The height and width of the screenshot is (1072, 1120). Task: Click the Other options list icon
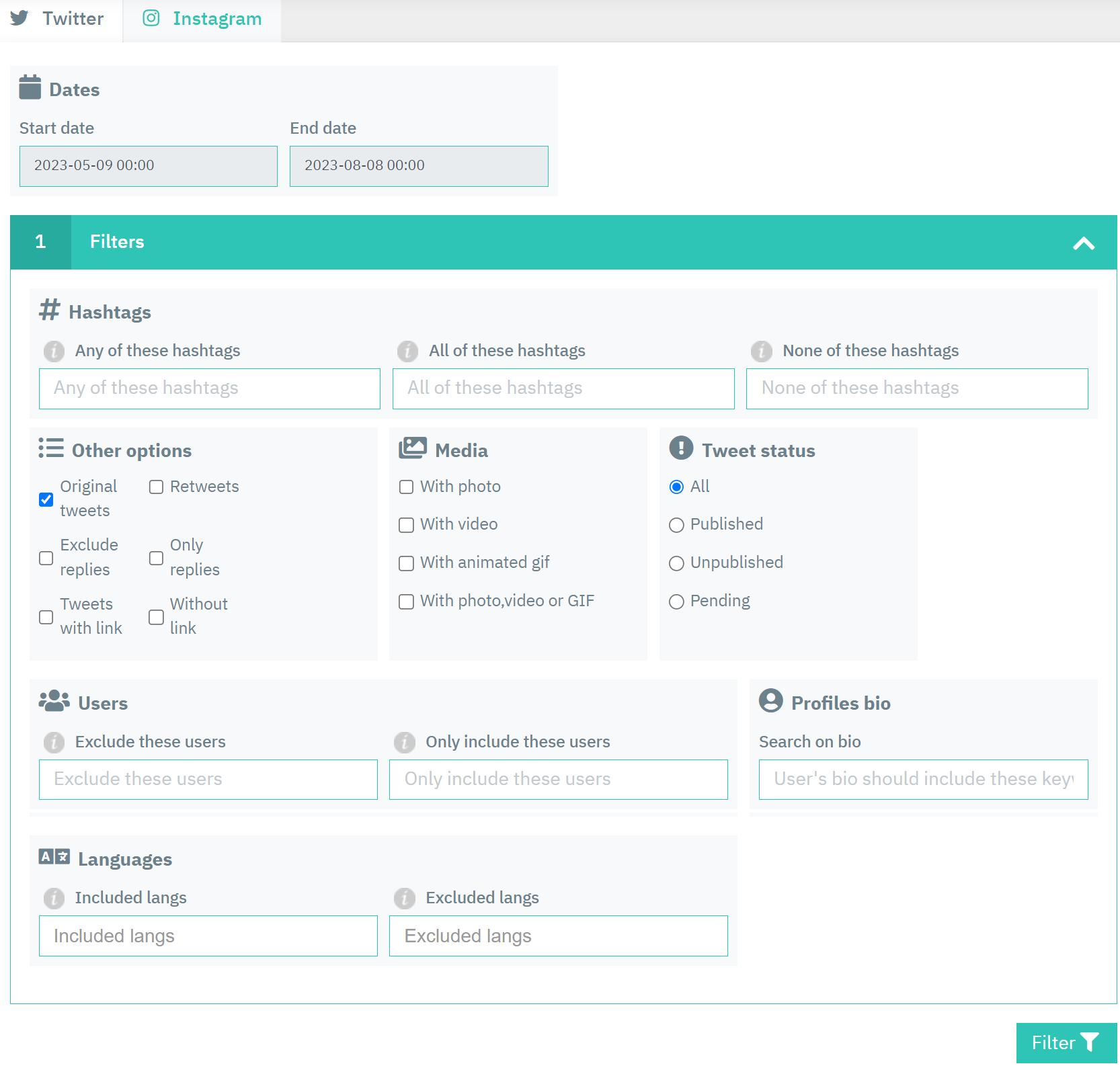[51, 448]
